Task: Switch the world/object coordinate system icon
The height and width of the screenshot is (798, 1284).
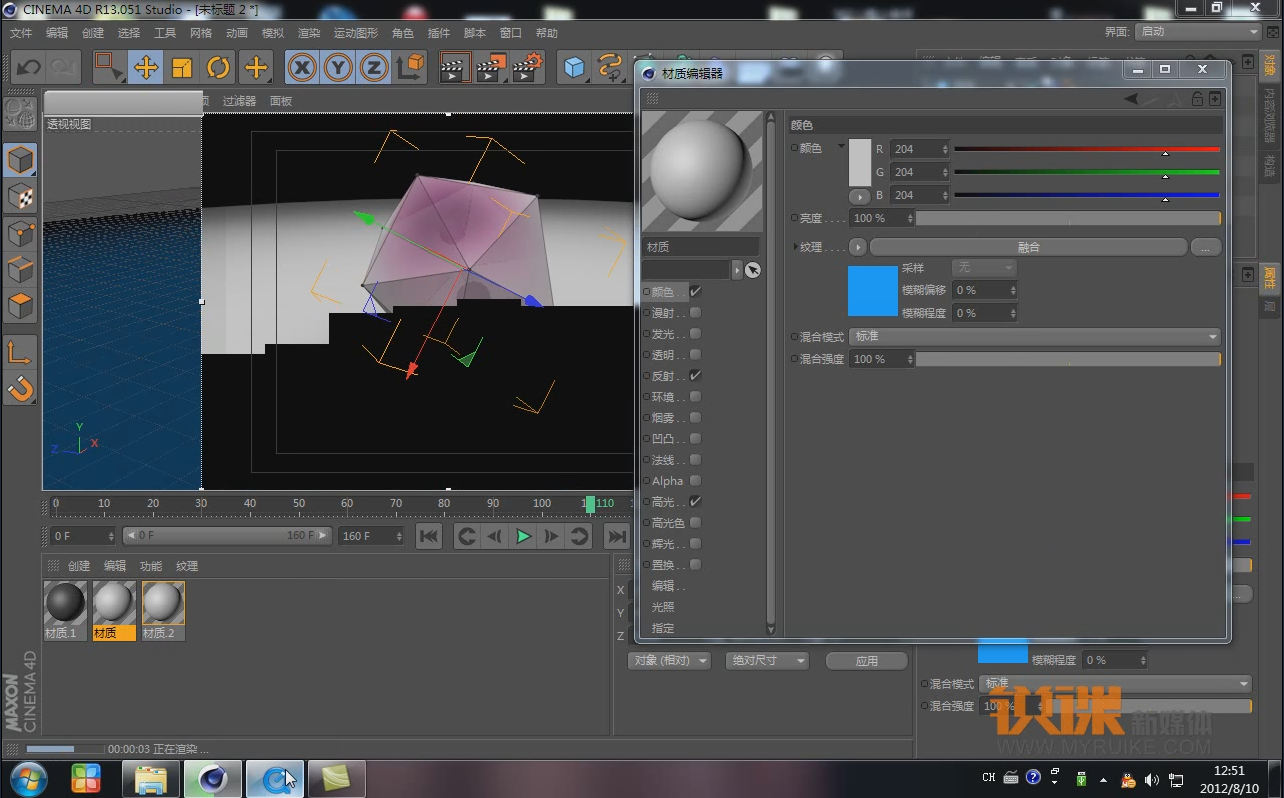Action: pyautogui.click(x=411, y=68)
